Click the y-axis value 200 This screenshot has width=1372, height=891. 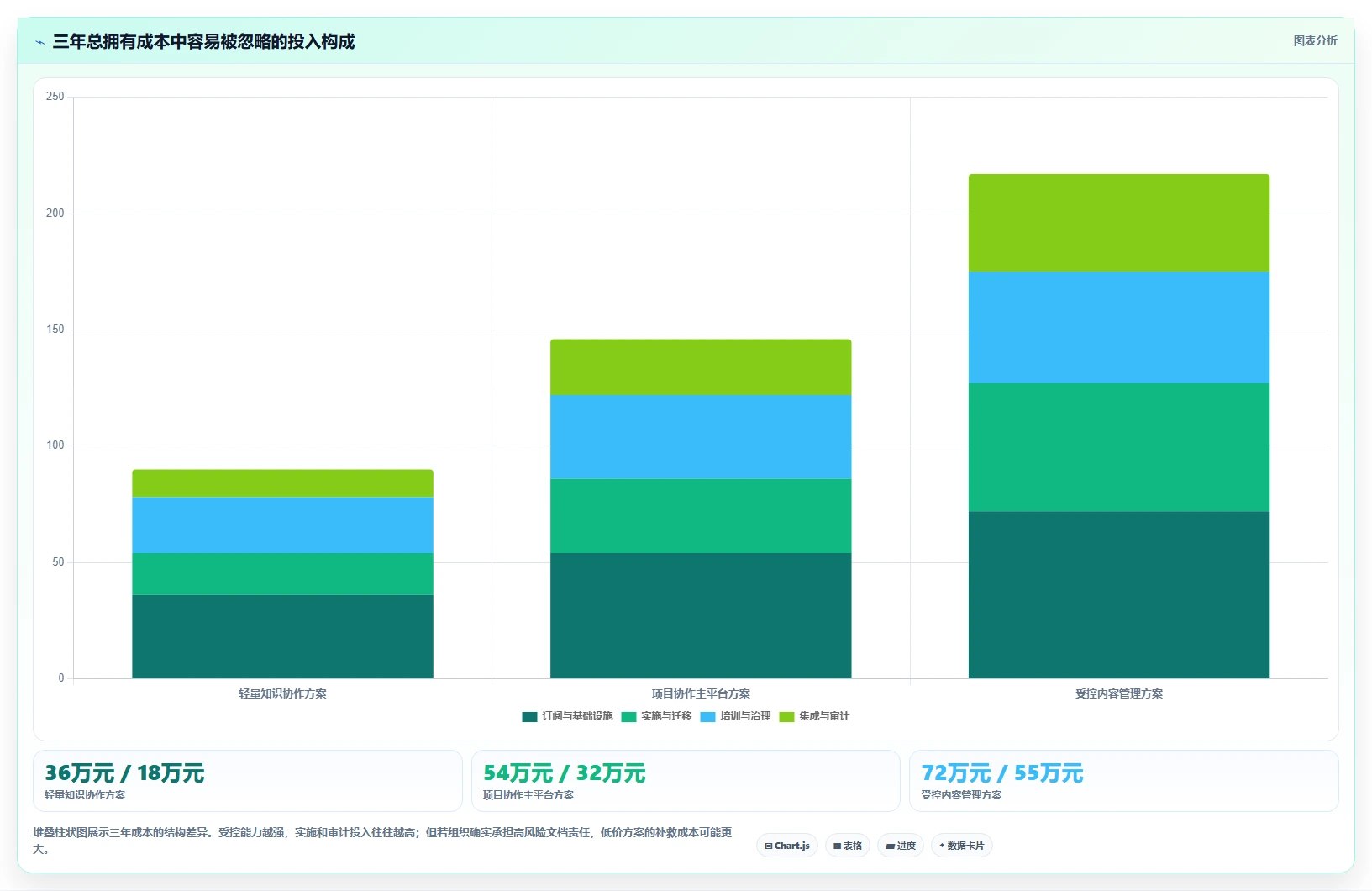tap(55, 214)
